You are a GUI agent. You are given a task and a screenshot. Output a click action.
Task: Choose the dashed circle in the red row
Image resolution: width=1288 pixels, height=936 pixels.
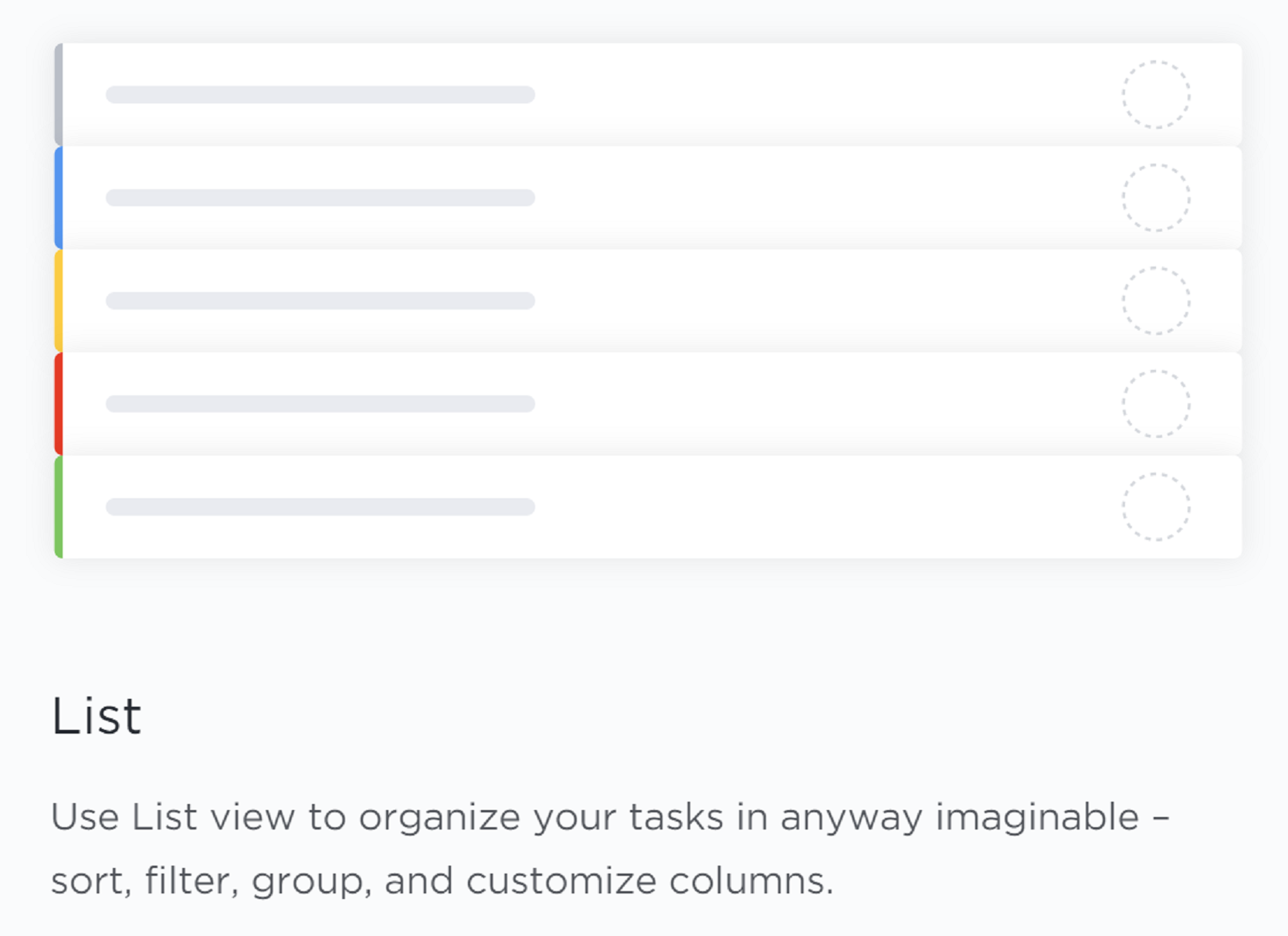point(1156,404)
